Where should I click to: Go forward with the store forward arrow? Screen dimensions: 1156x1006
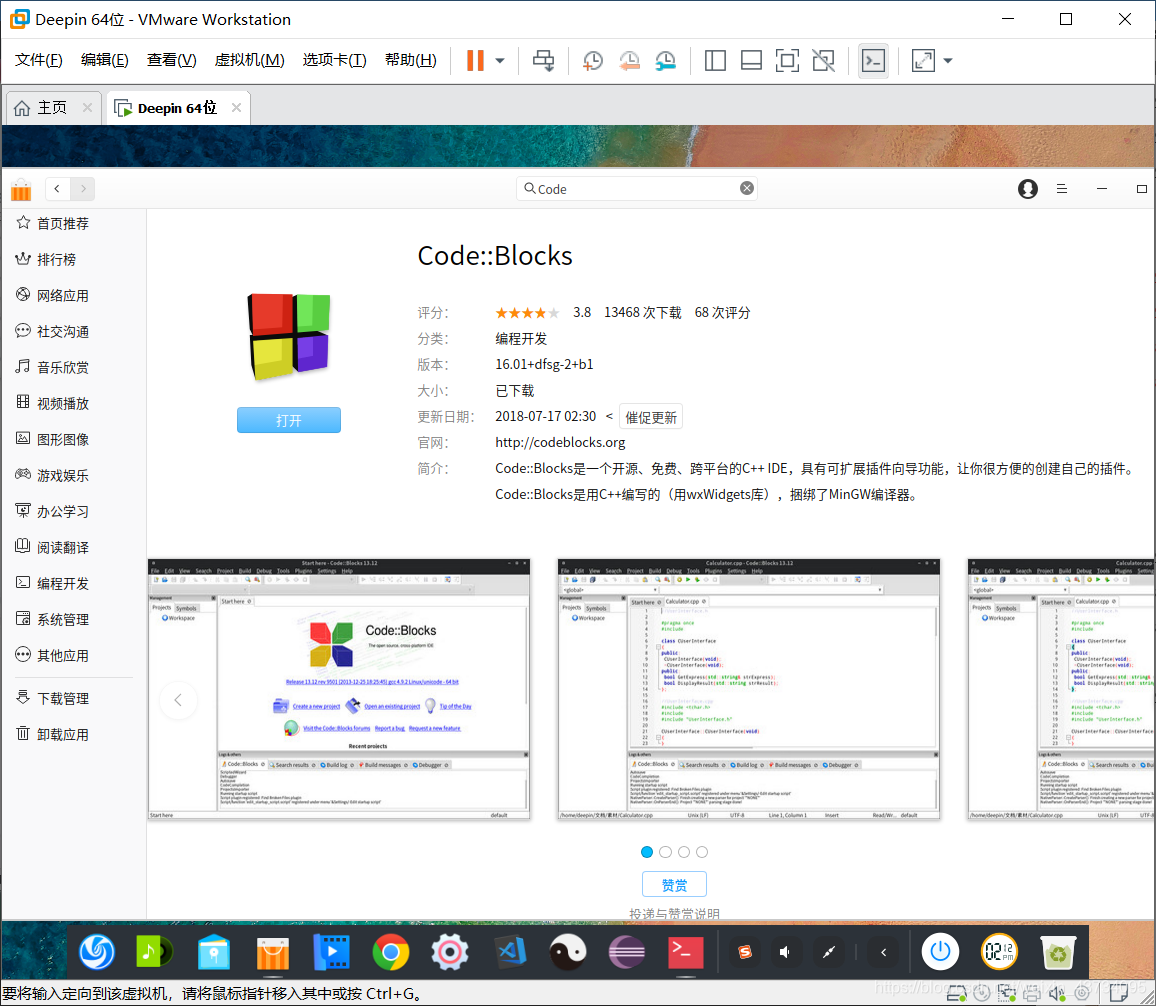tap(83, 189)
